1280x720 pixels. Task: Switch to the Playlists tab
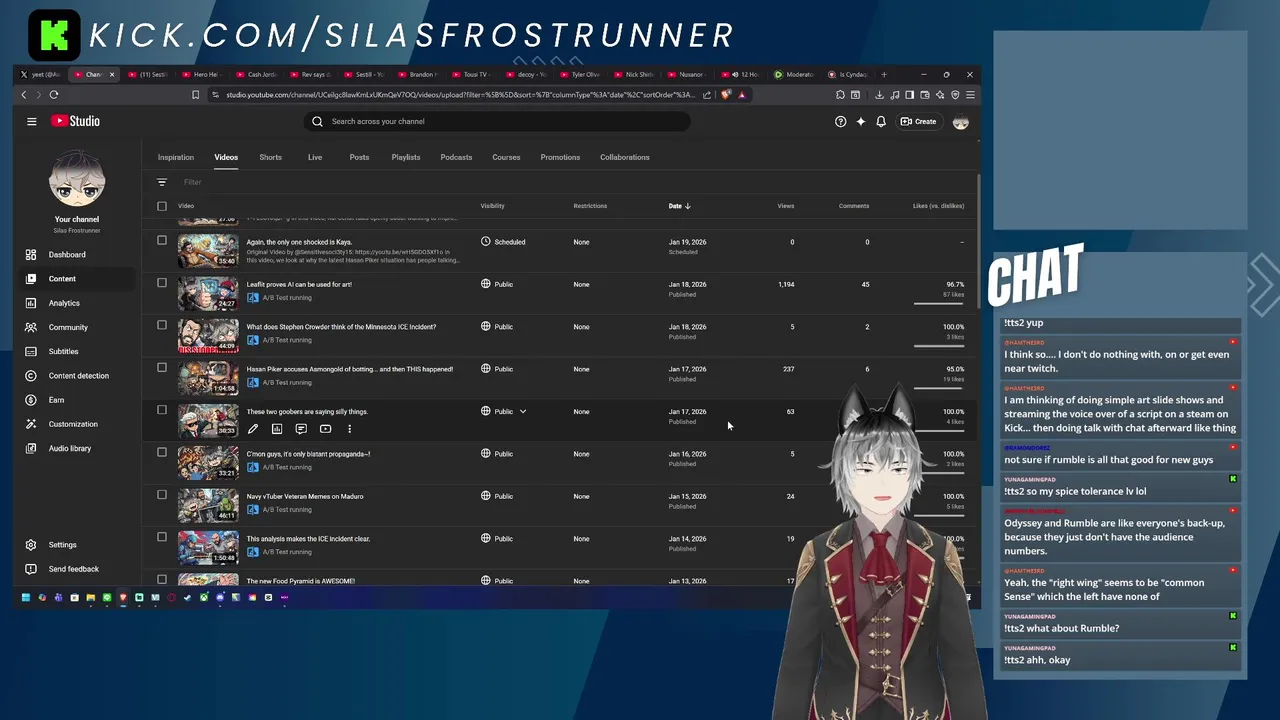coord(406,157)
